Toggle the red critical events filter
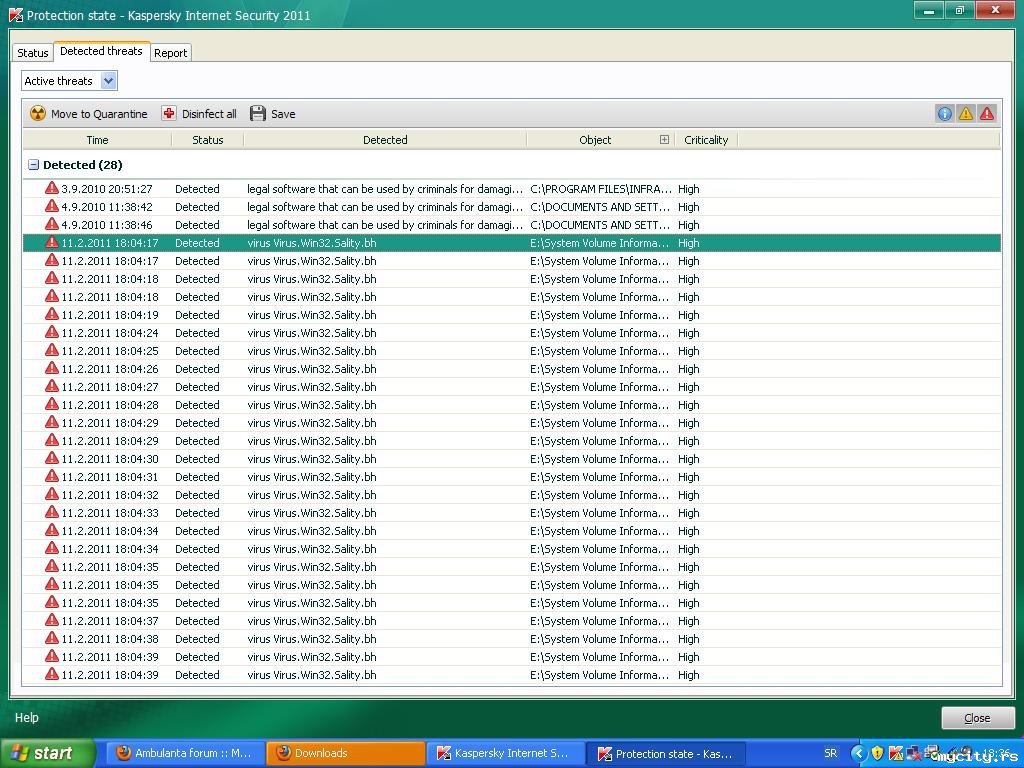1024x768 pixels. [x=987, y=114]
